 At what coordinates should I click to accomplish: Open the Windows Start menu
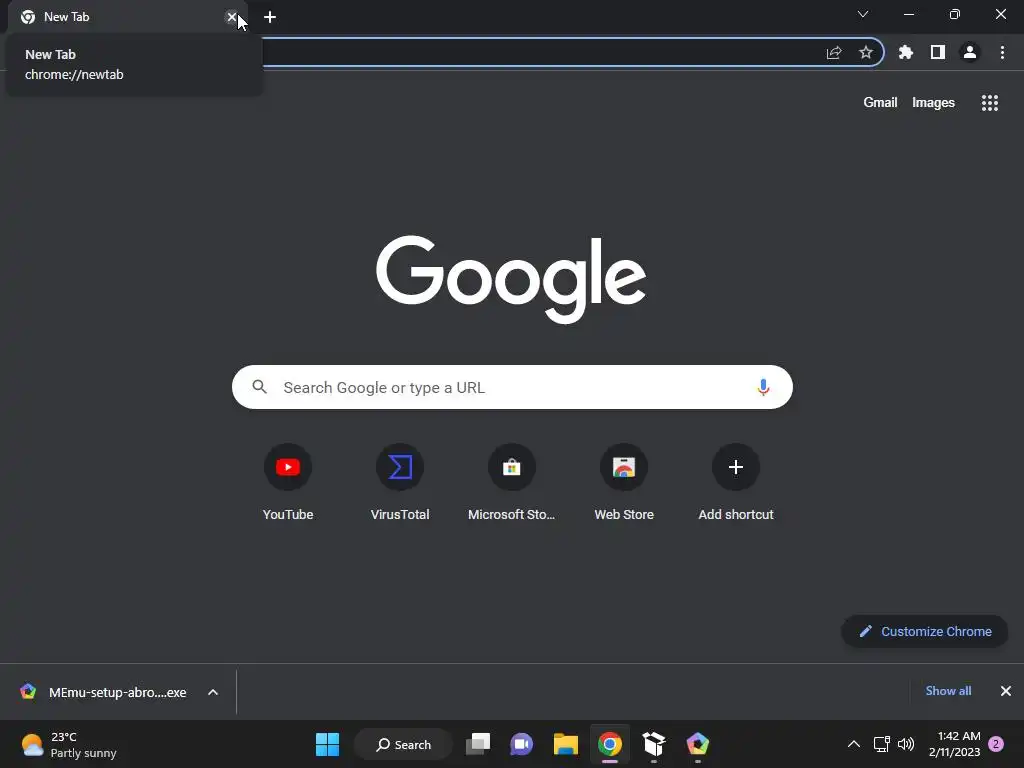tap(327, 744)
